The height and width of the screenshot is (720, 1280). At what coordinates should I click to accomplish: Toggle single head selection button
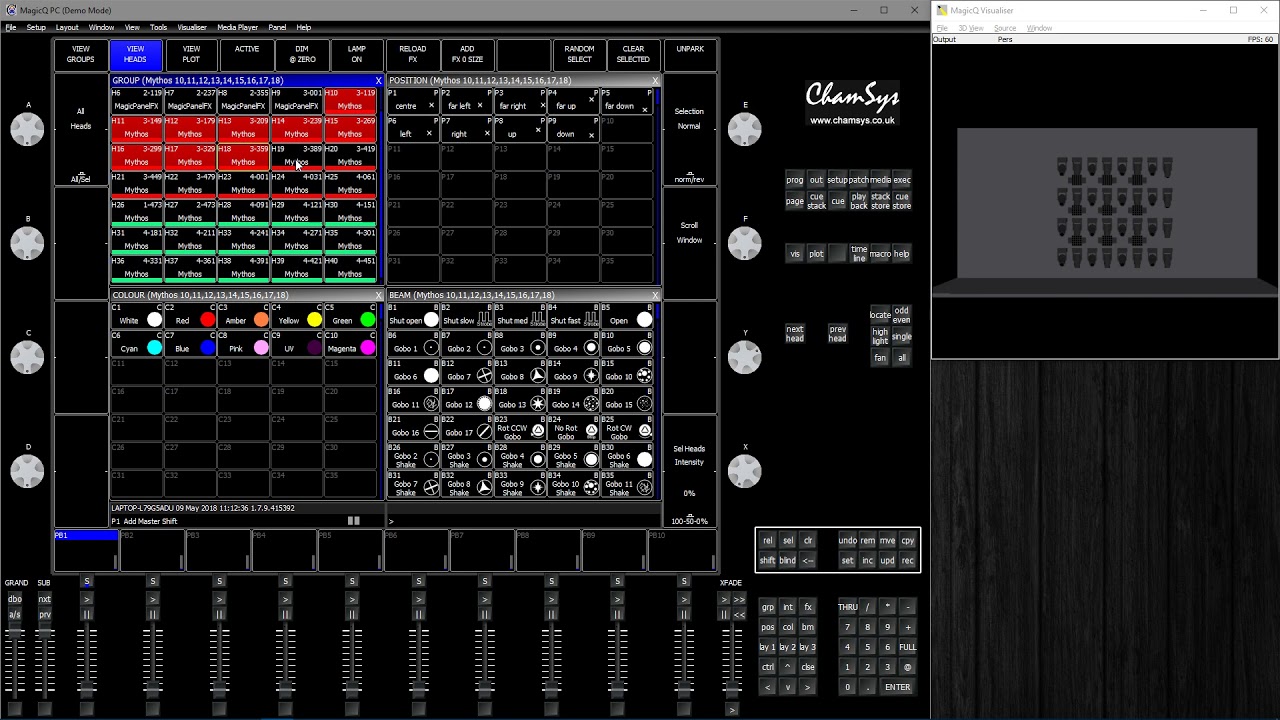pyautogui.click(x=901, y=336)
